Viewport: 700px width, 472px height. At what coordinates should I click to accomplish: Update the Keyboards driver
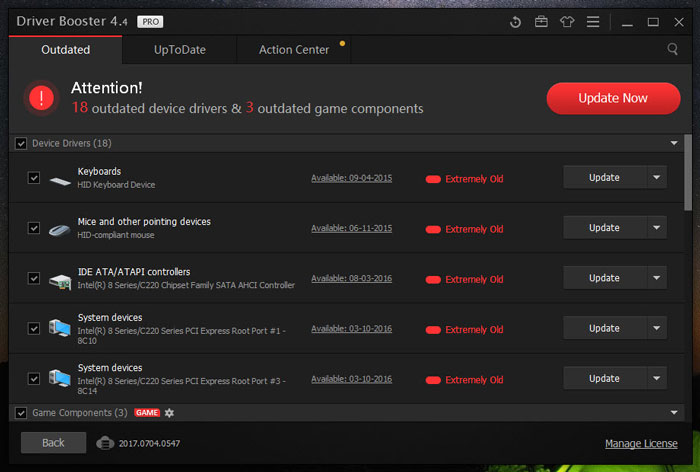coord(604,177)
